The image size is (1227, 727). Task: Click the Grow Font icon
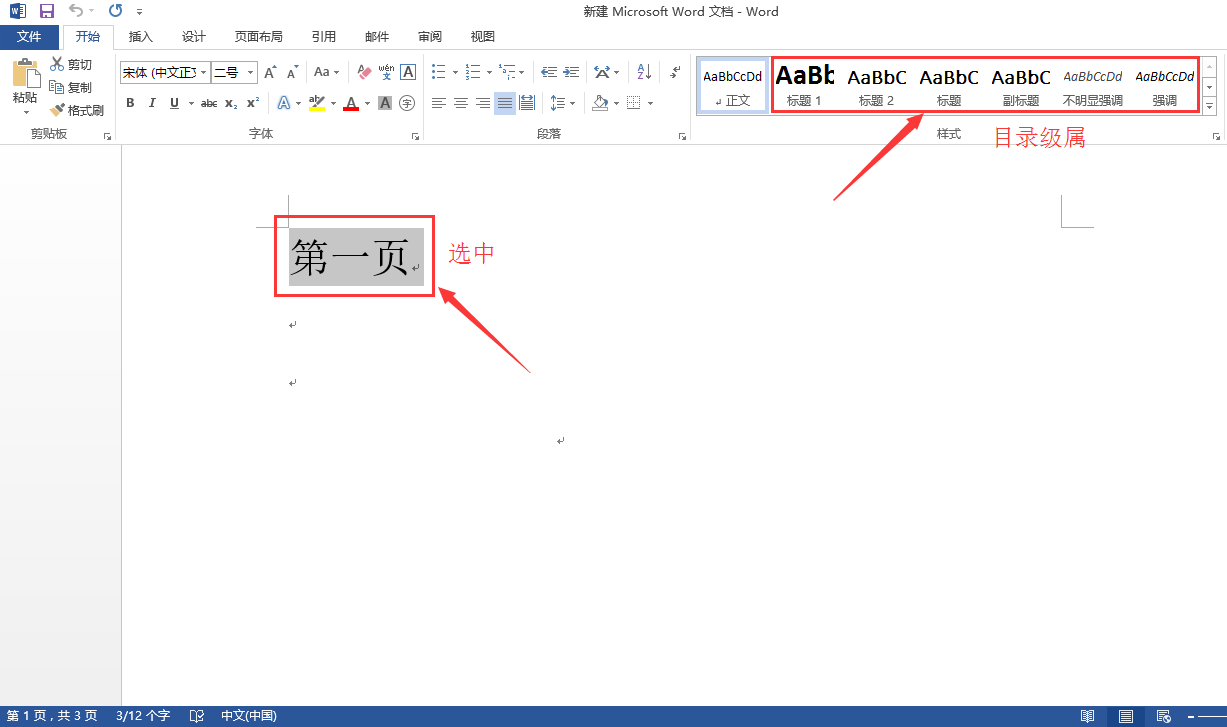tap(270, 73)
